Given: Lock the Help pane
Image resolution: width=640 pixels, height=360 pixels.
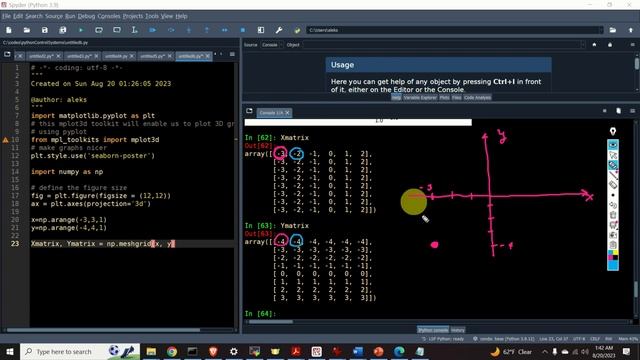Looking at the screenshot, I should pyautogui.click(x=610, y=45).
